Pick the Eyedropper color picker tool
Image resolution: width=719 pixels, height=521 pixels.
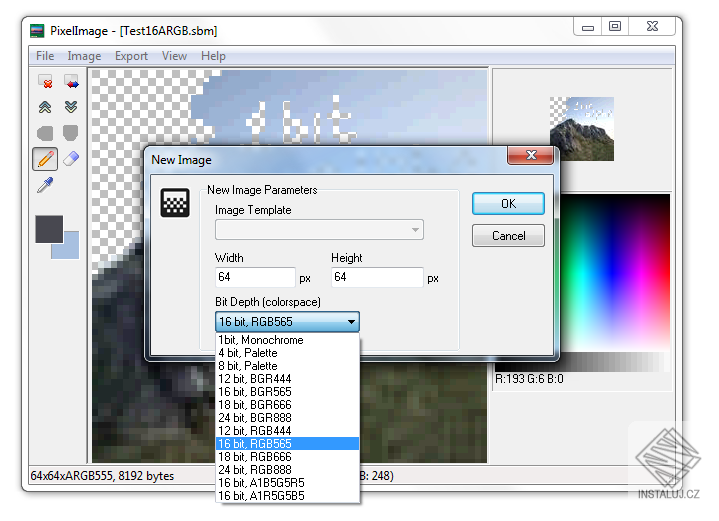pos(45,185)
